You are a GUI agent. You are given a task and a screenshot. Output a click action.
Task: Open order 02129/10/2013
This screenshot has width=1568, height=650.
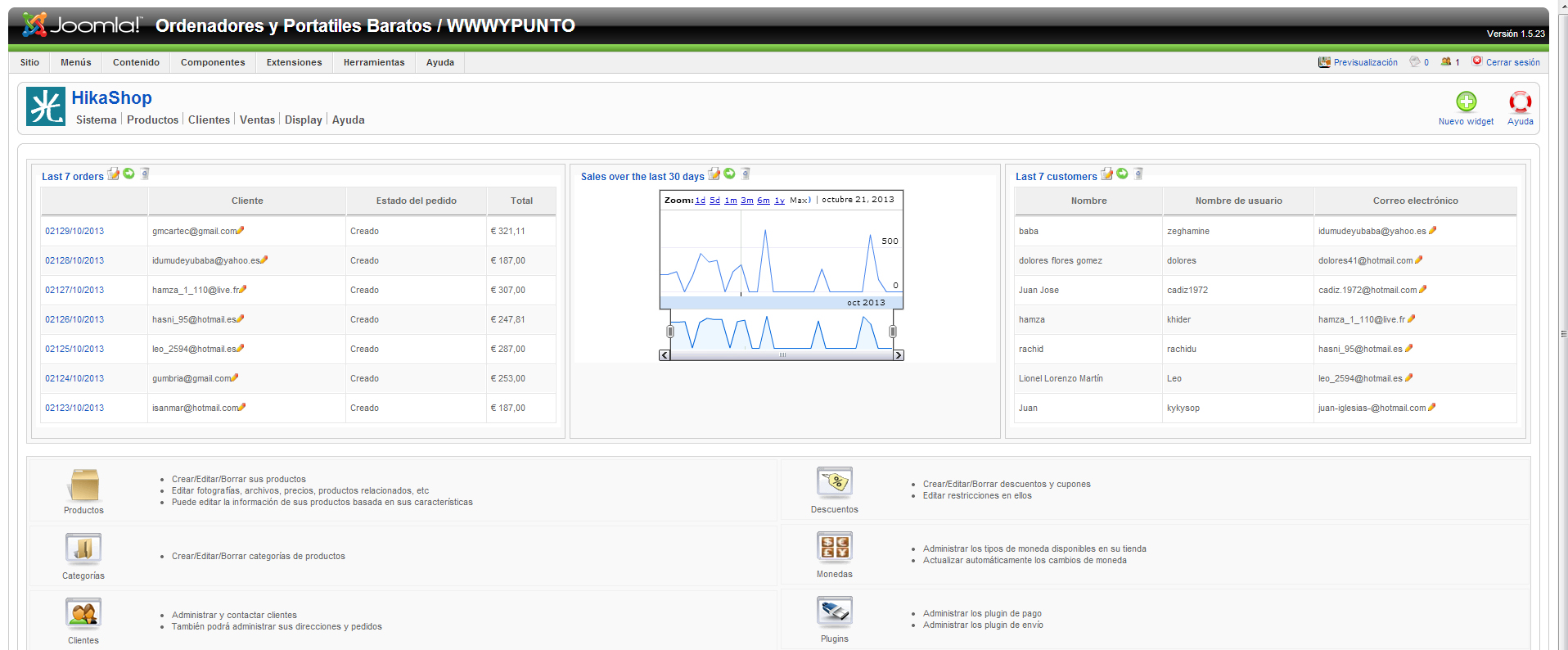(x=74, y=231)
